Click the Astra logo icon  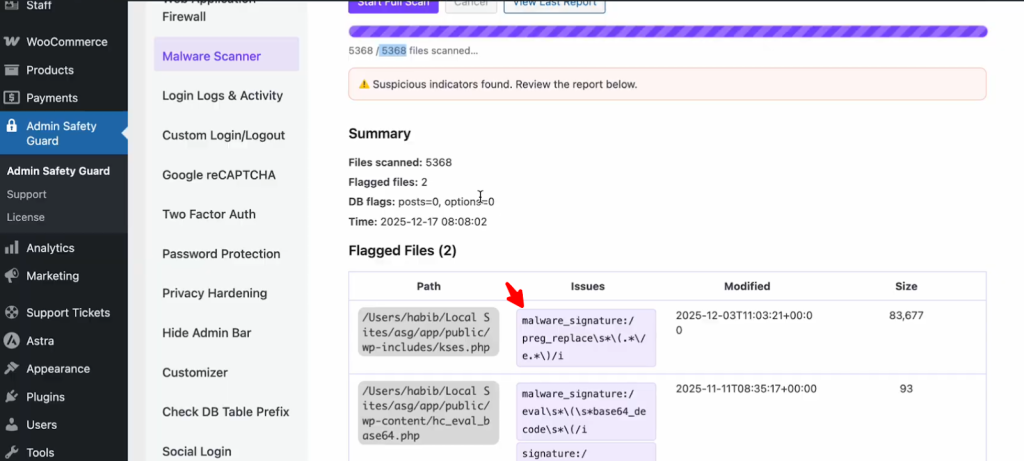pos(12,340)
